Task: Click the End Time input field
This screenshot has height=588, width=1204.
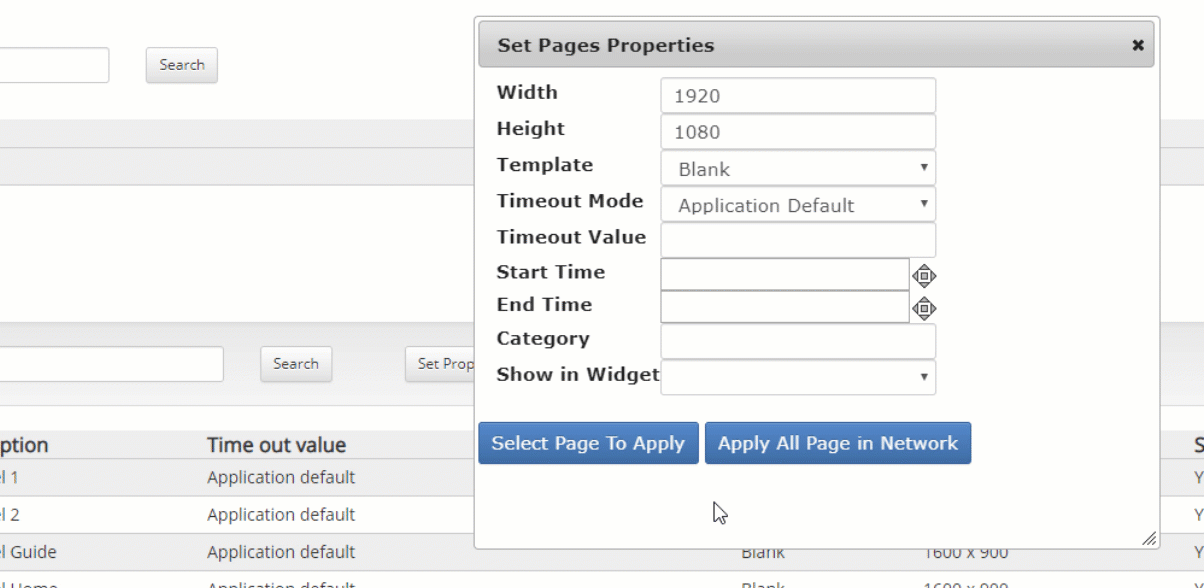Action: tap(785, 307)
